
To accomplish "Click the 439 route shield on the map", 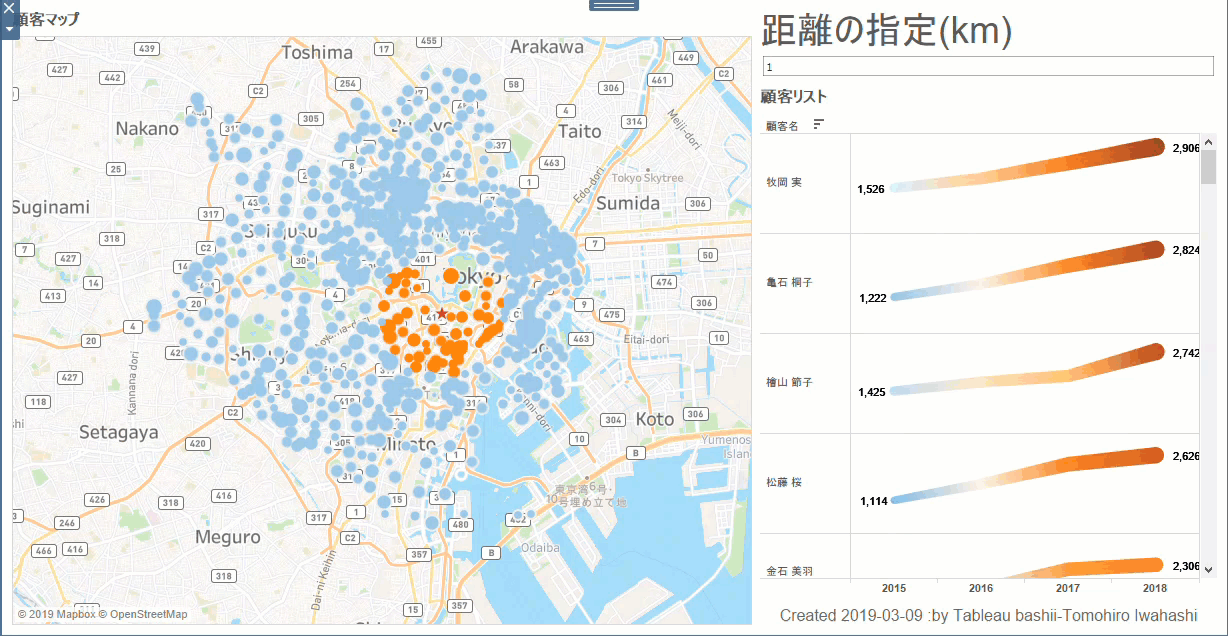I will coord(147,49).
